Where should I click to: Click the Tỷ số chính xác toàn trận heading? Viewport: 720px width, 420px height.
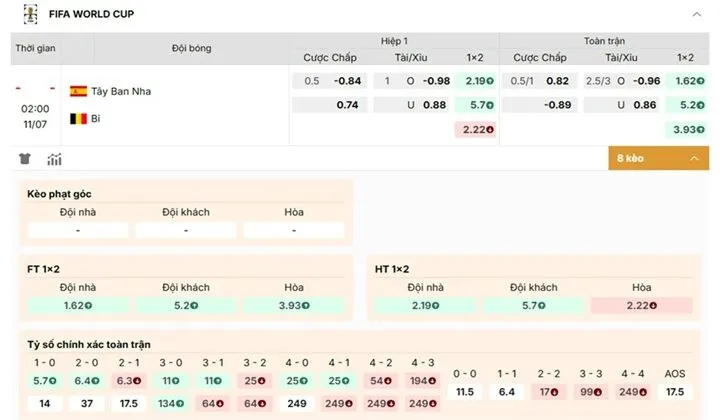tap(89, 344)
